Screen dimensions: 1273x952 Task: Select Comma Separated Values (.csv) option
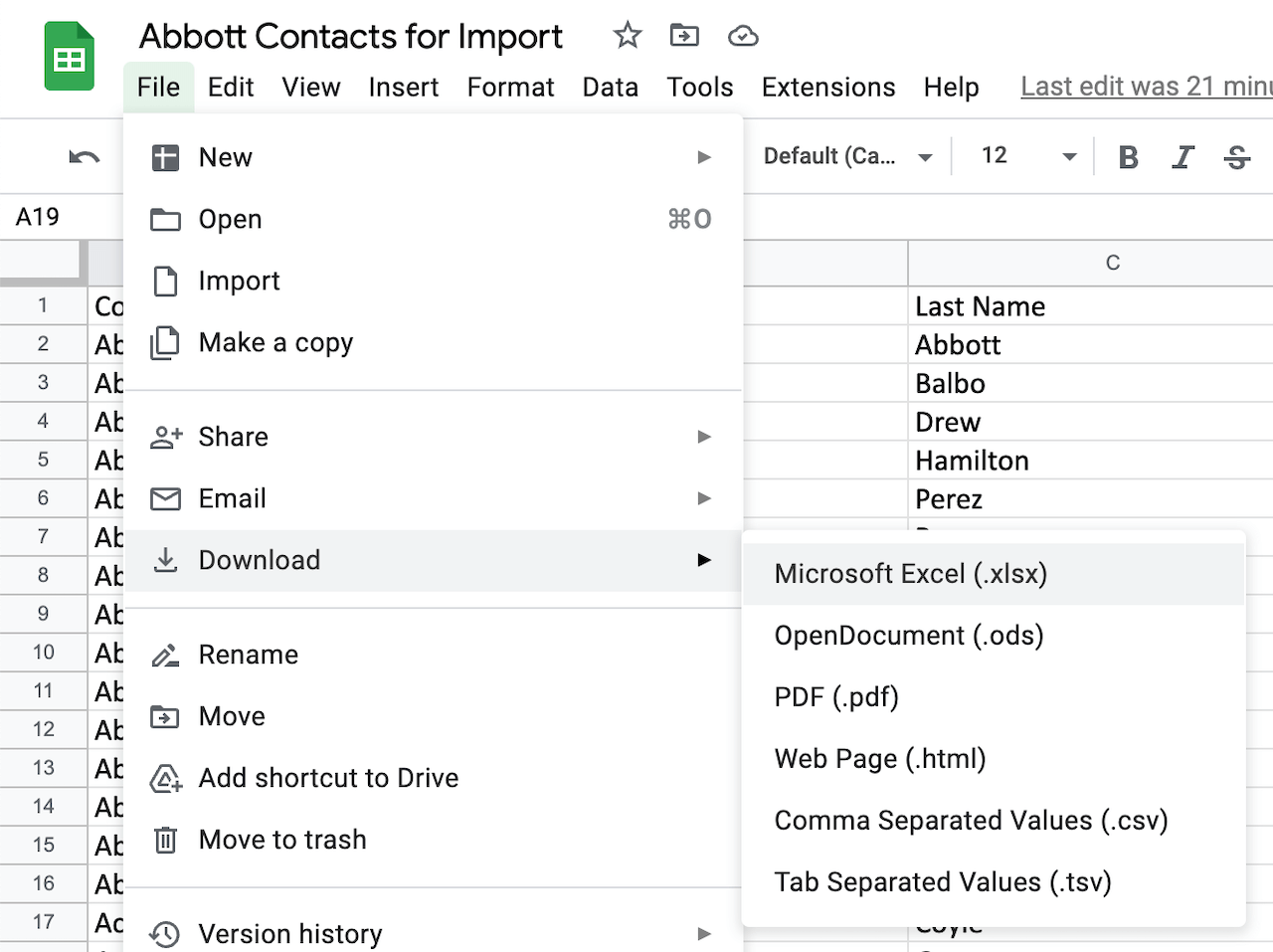[971, 821]
